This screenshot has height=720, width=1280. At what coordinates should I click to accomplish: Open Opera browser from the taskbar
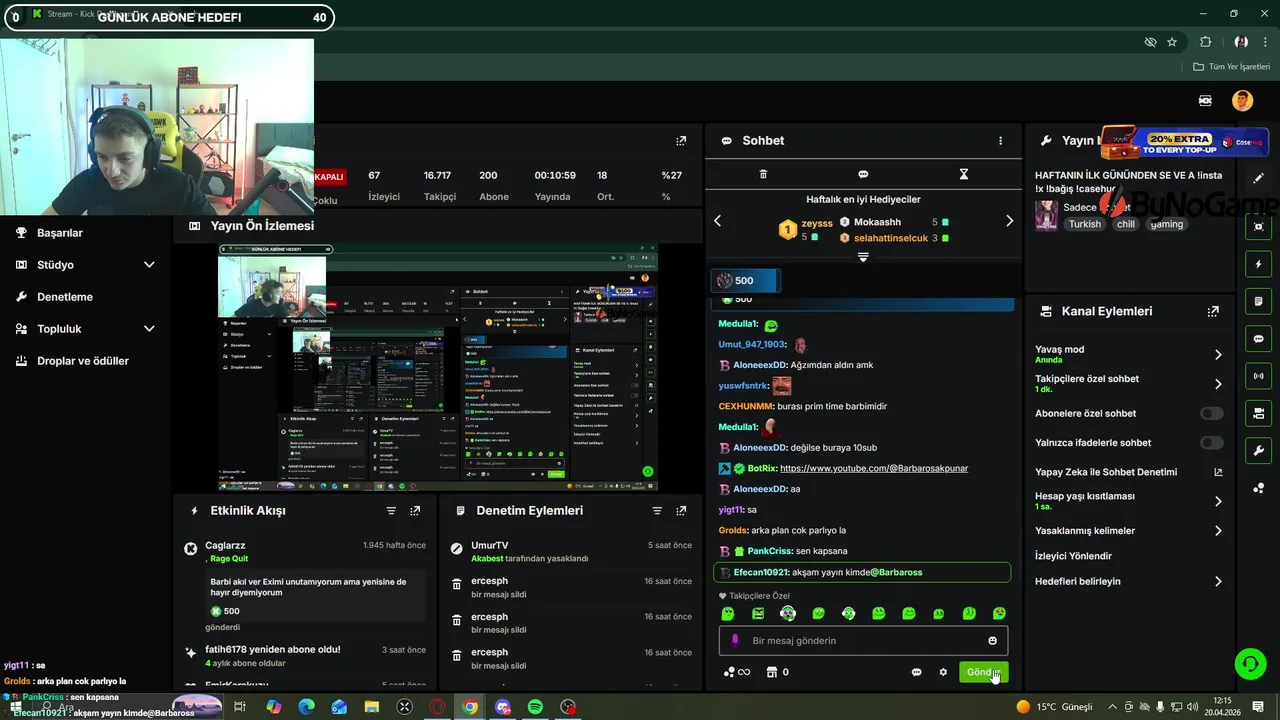coord(437,707)
